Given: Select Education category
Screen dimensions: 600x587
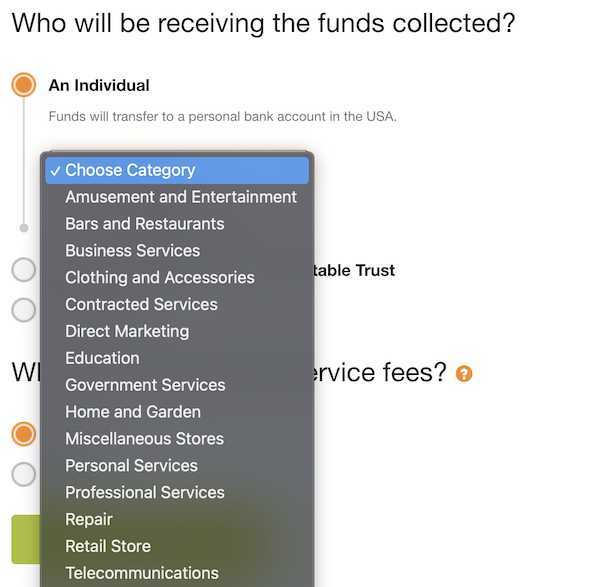Looking at the screenshot, I should 177,358.
